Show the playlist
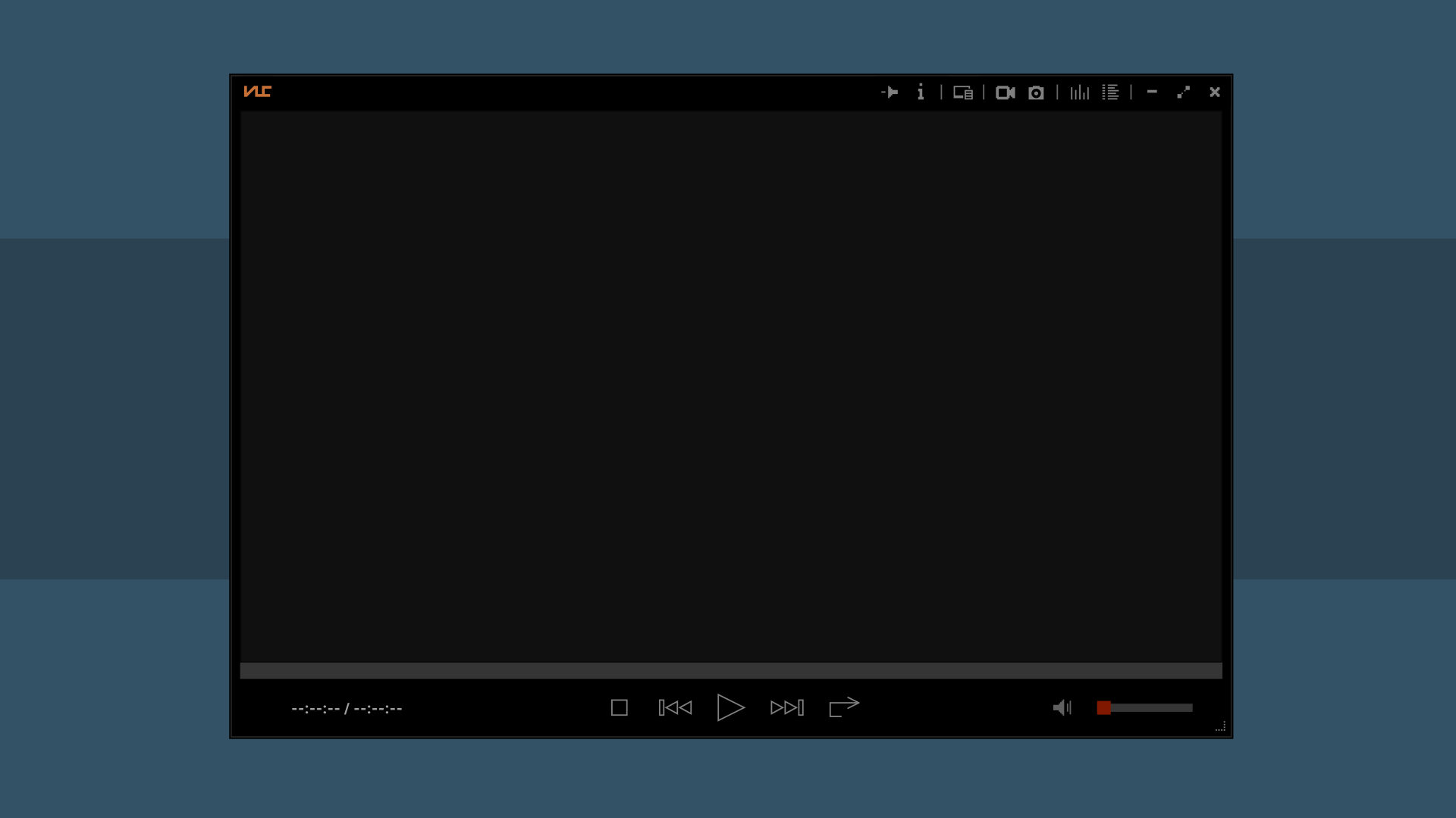The width and height of the screenshot is (1456, 818). (x=1110, y=92)
